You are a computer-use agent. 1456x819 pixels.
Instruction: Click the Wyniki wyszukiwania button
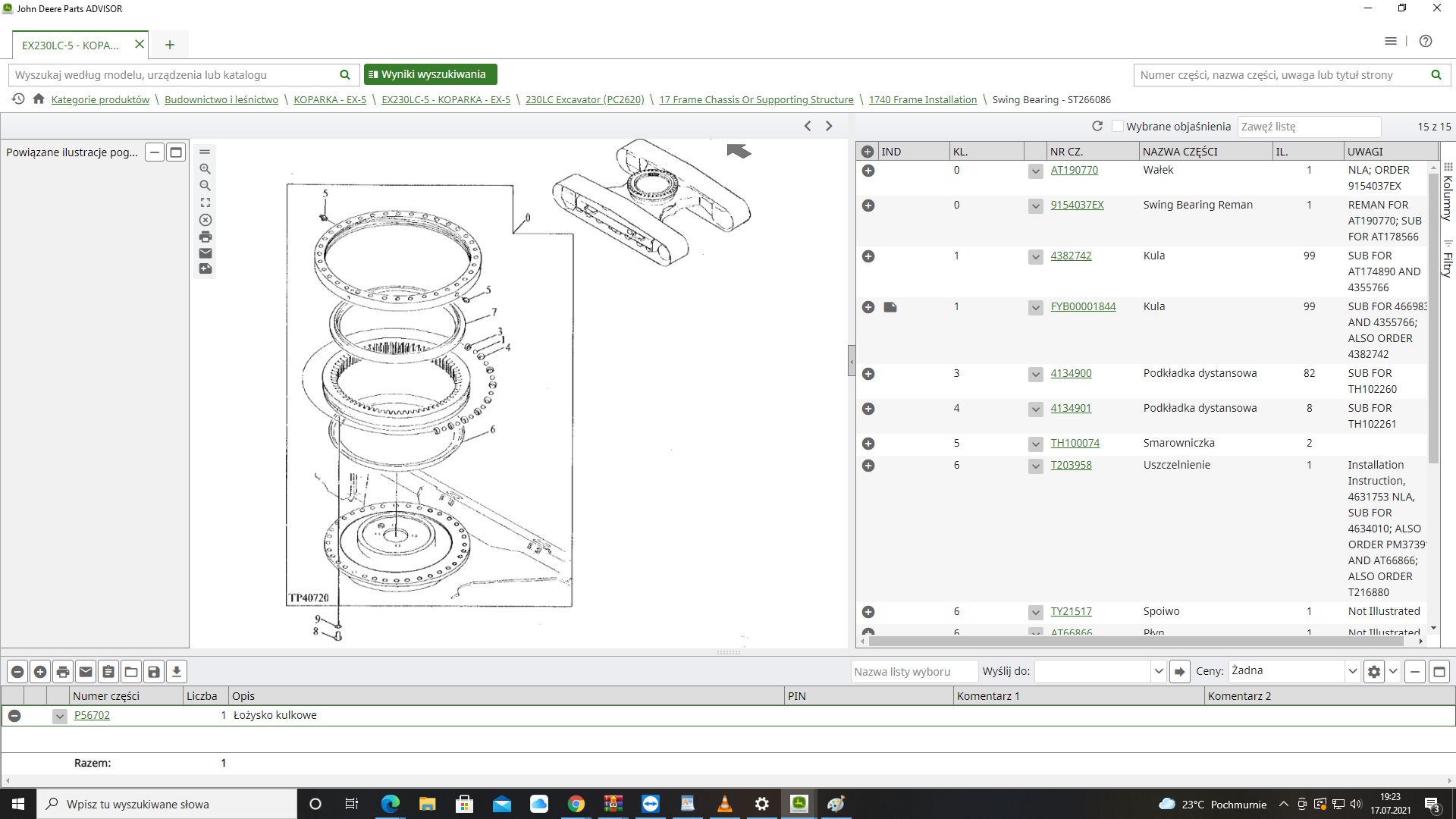[x=430, y=74]
